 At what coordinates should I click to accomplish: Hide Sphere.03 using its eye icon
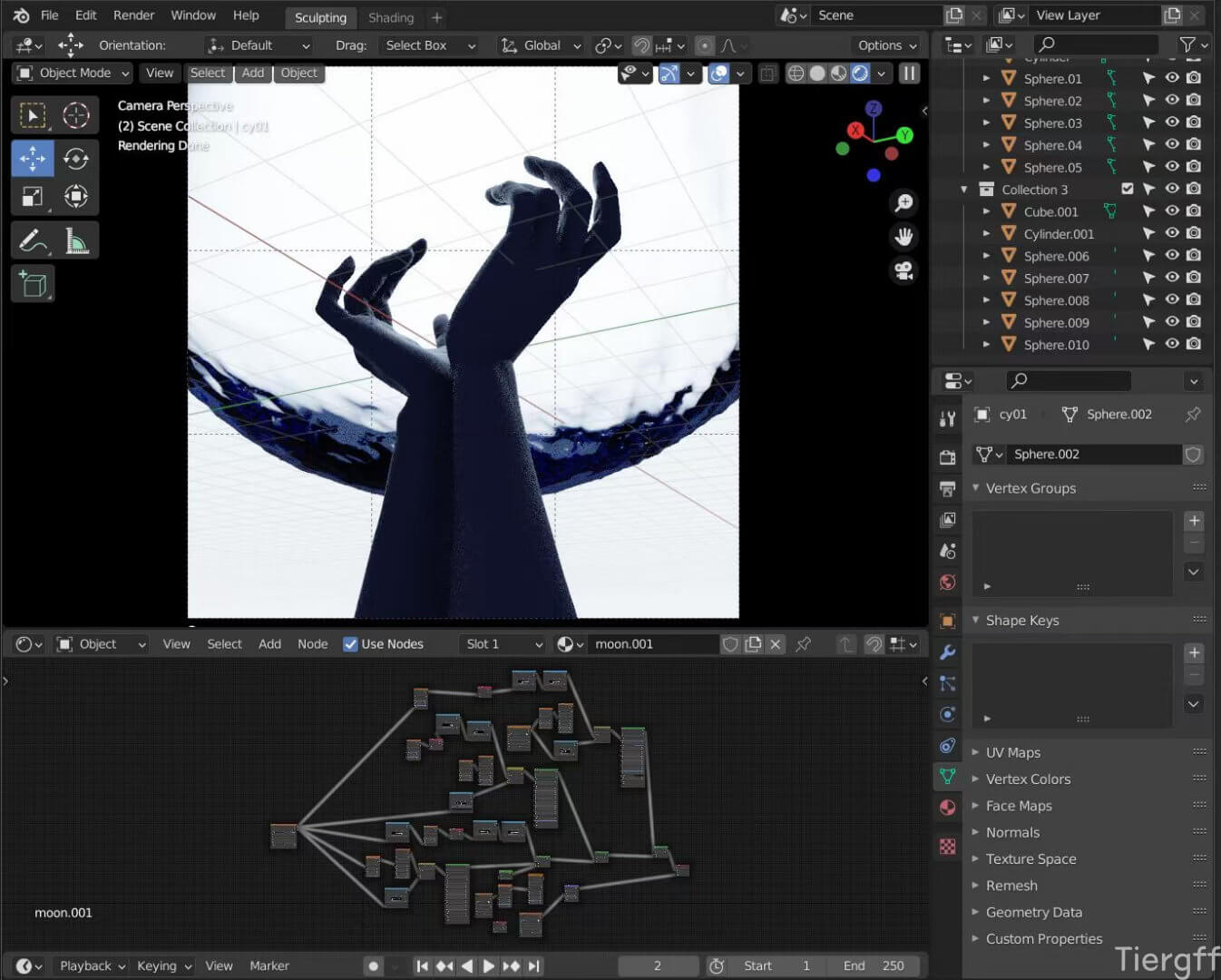[1172, 122]
